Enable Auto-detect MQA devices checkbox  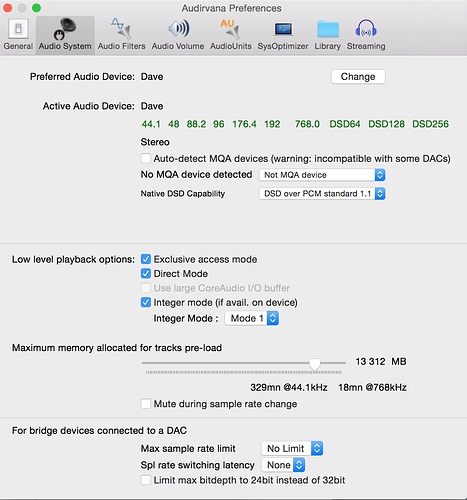click(146, 158)
